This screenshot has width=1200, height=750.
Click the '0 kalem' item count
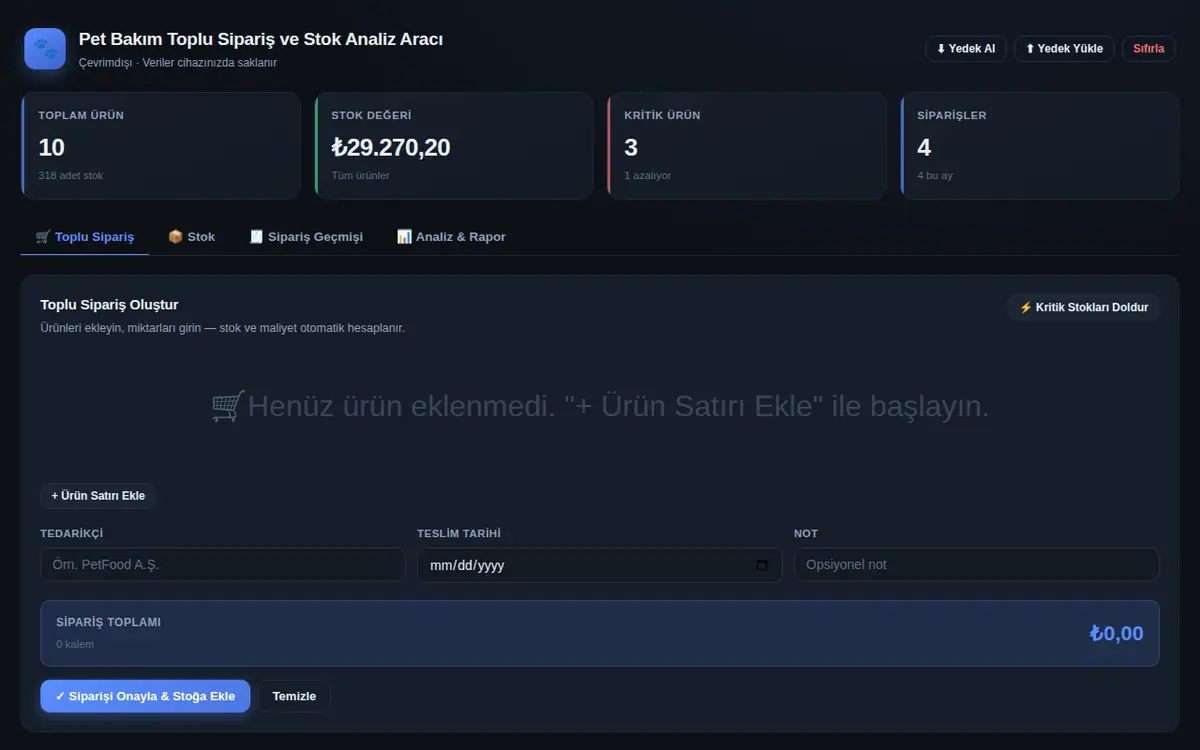75,644
